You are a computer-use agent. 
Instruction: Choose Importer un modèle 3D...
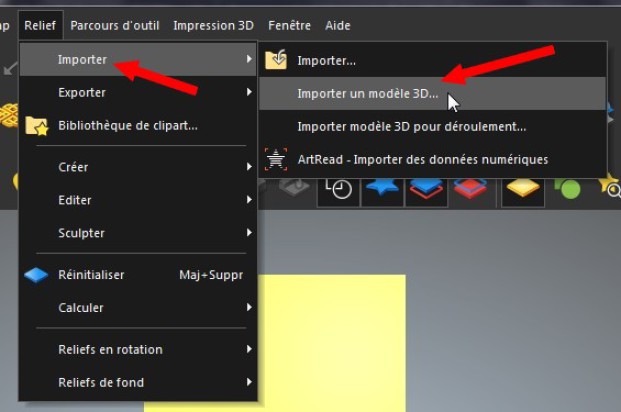[432, 93]
